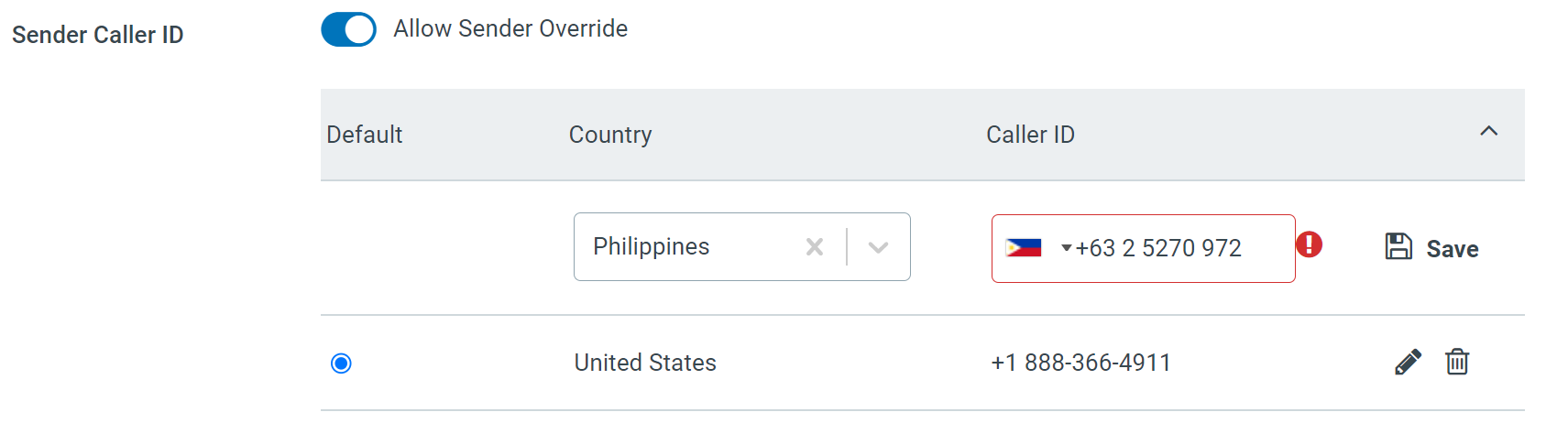Open the Country dropdown chevron

878,247
